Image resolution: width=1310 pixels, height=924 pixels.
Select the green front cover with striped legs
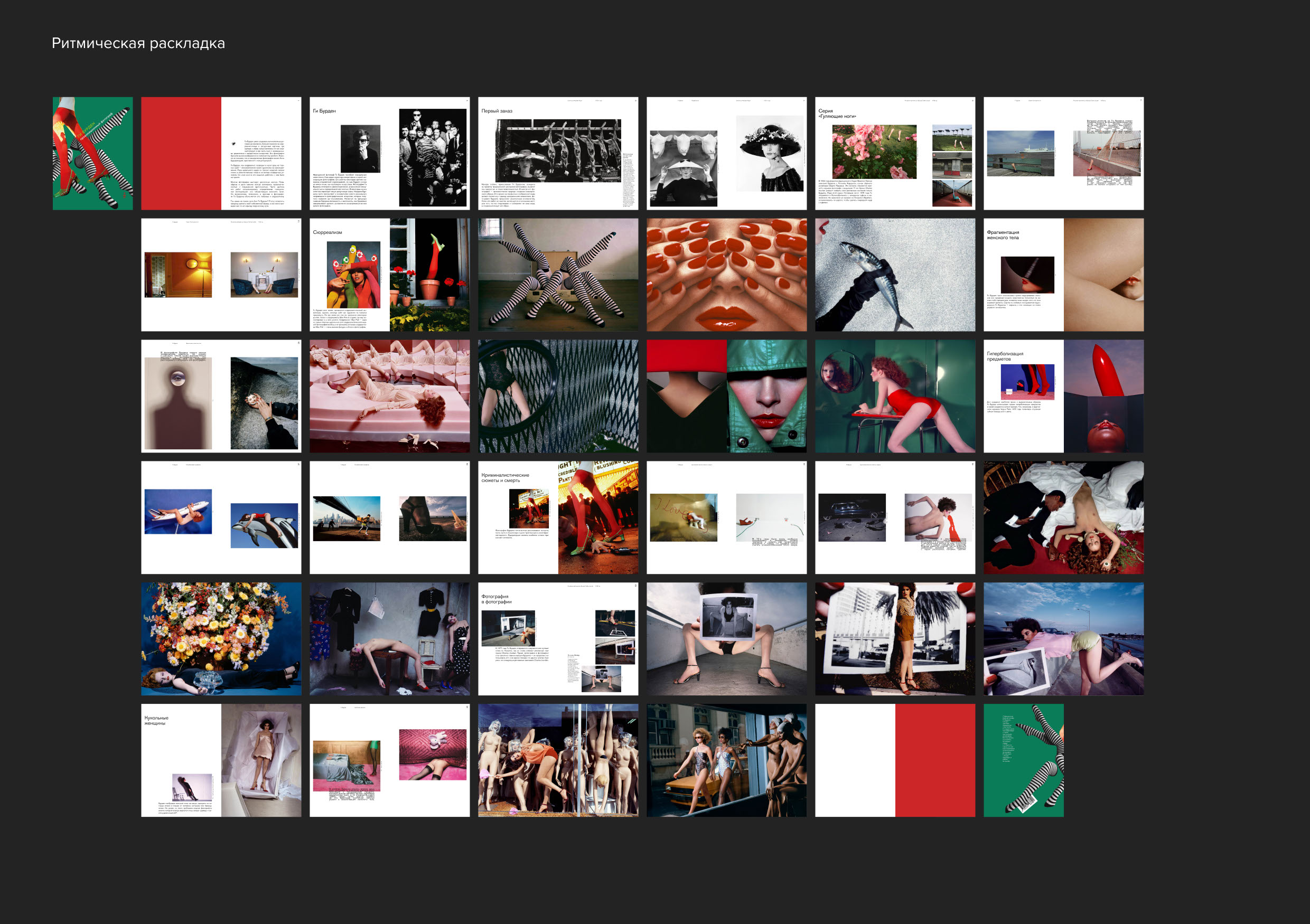coord(92,153)
